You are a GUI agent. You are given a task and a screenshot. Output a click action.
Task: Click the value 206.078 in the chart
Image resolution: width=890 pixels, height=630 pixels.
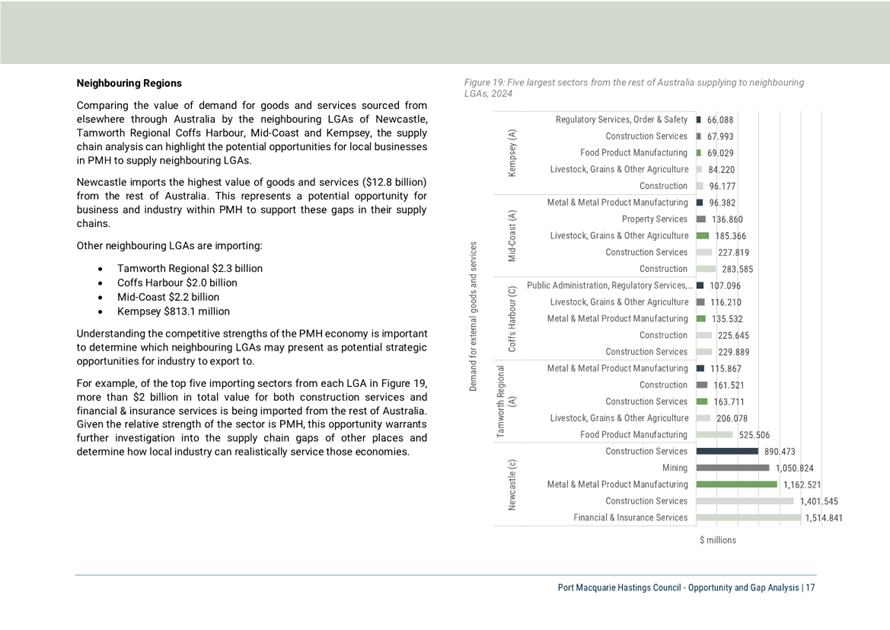tap(732, 418)
